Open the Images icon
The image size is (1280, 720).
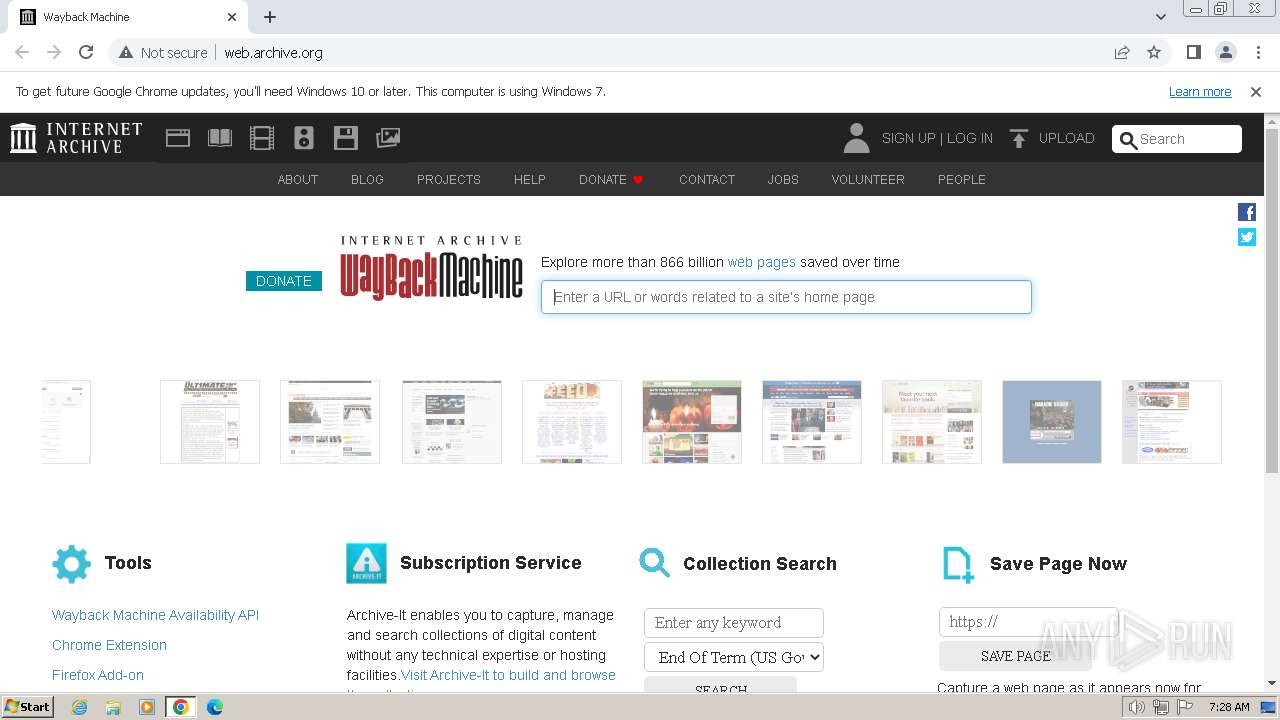click(388, 138)
